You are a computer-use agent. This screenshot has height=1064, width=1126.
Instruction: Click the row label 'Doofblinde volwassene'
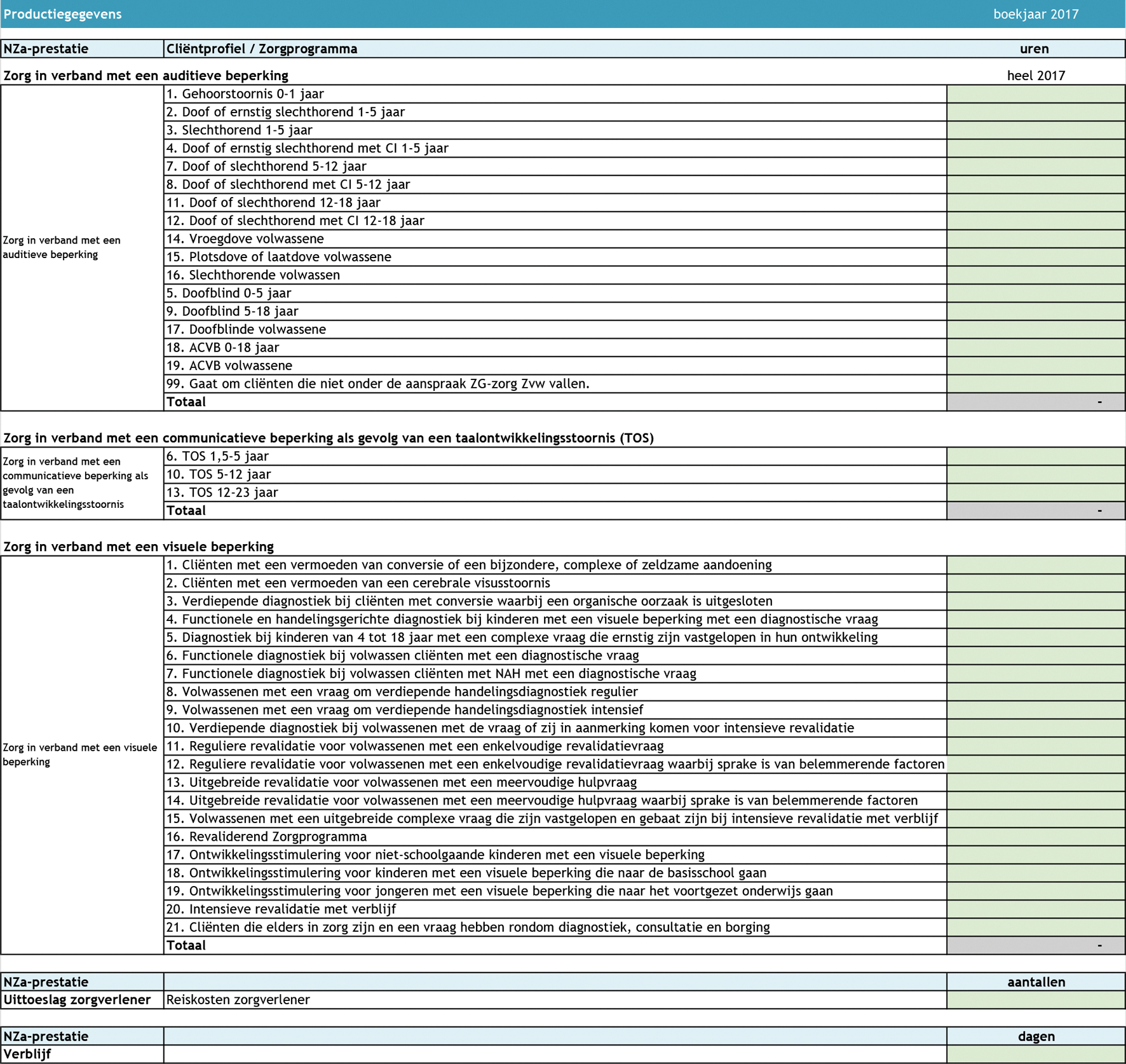[254, 329]
